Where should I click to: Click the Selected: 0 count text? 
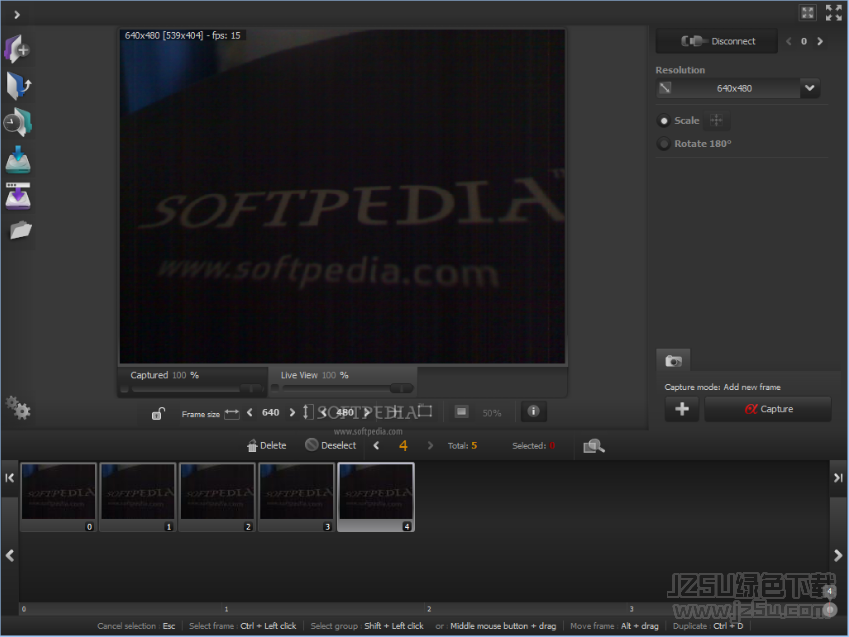pyautogui.click(x=533, y=446)
